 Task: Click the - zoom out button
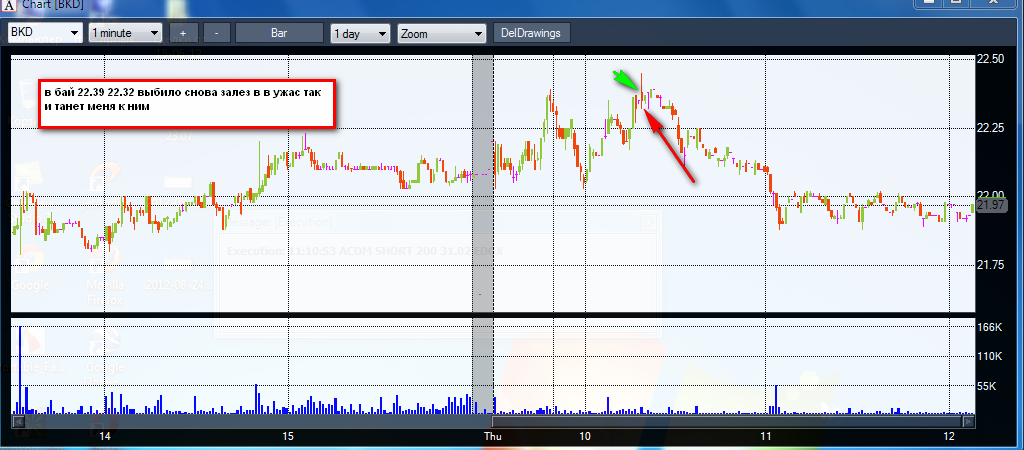click(x=216, y=33)
